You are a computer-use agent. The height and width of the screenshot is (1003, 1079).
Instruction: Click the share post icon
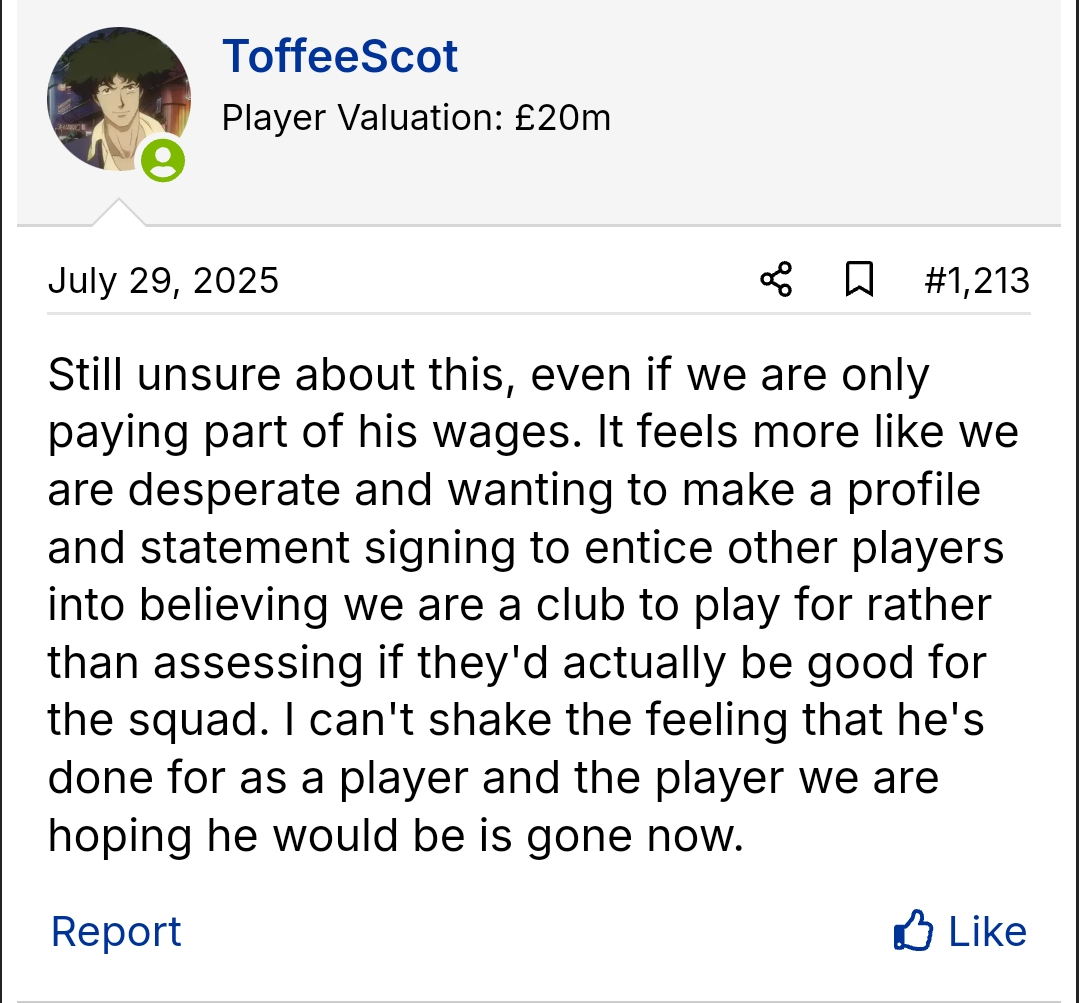[776, 280]
